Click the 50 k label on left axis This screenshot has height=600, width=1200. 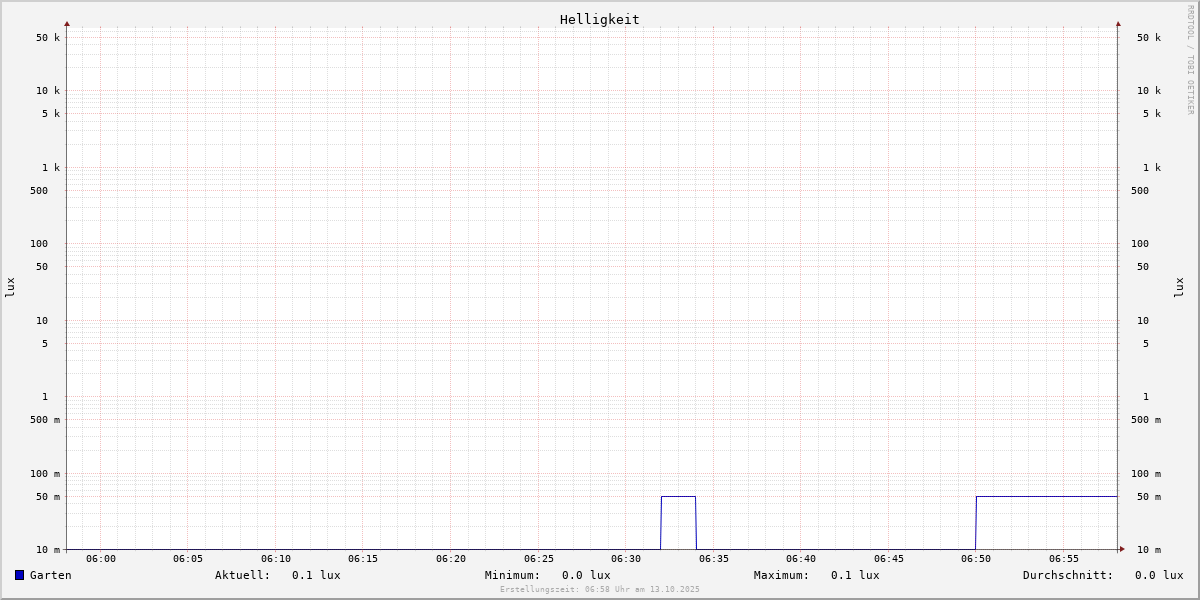48,38
